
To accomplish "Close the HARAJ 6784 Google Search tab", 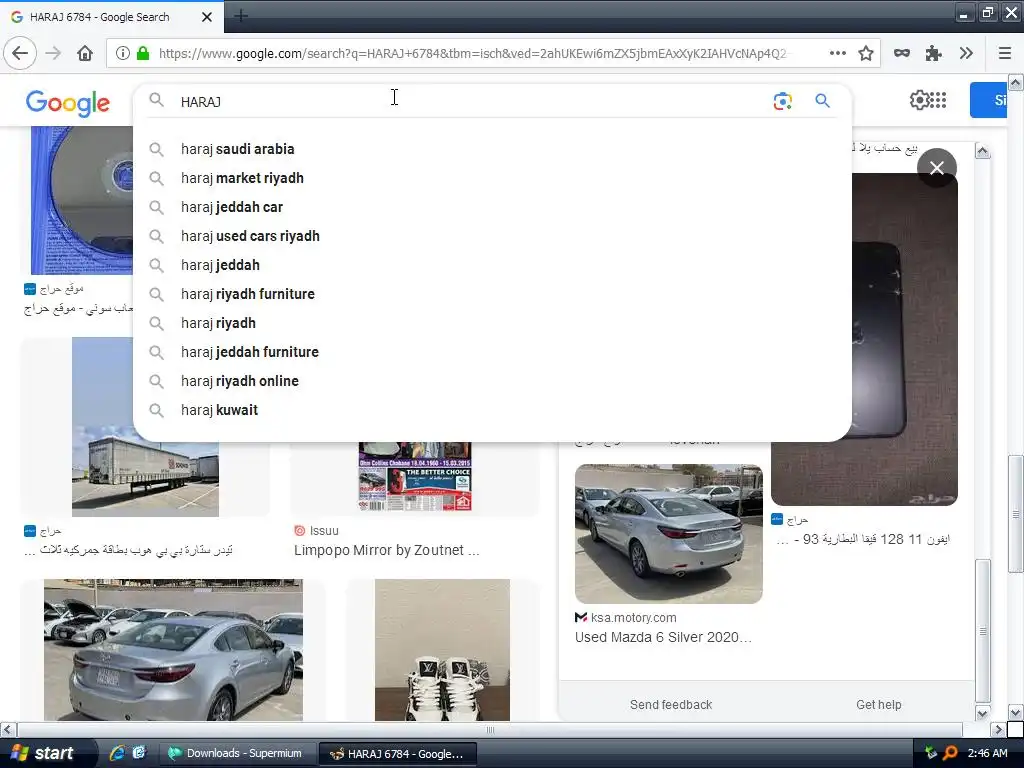I will click(207, 17).
